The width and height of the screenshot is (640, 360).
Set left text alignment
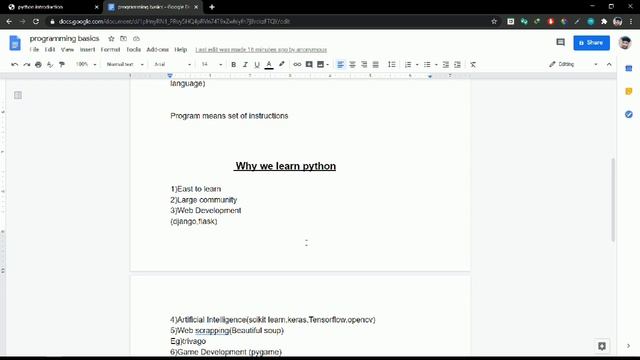point(340,64)
